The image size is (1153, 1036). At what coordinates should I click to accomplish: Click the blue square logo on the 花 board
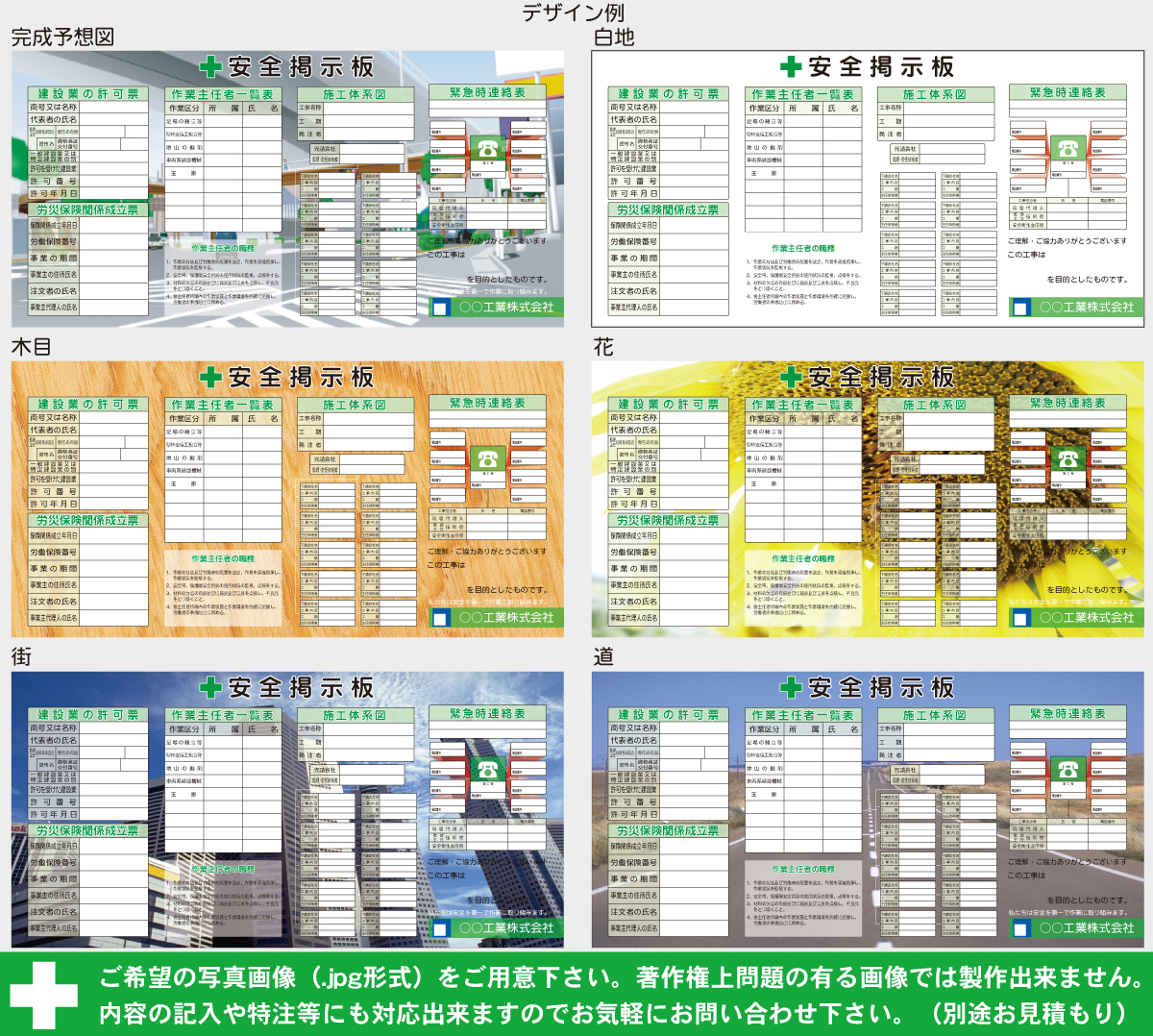(1021, 618)
